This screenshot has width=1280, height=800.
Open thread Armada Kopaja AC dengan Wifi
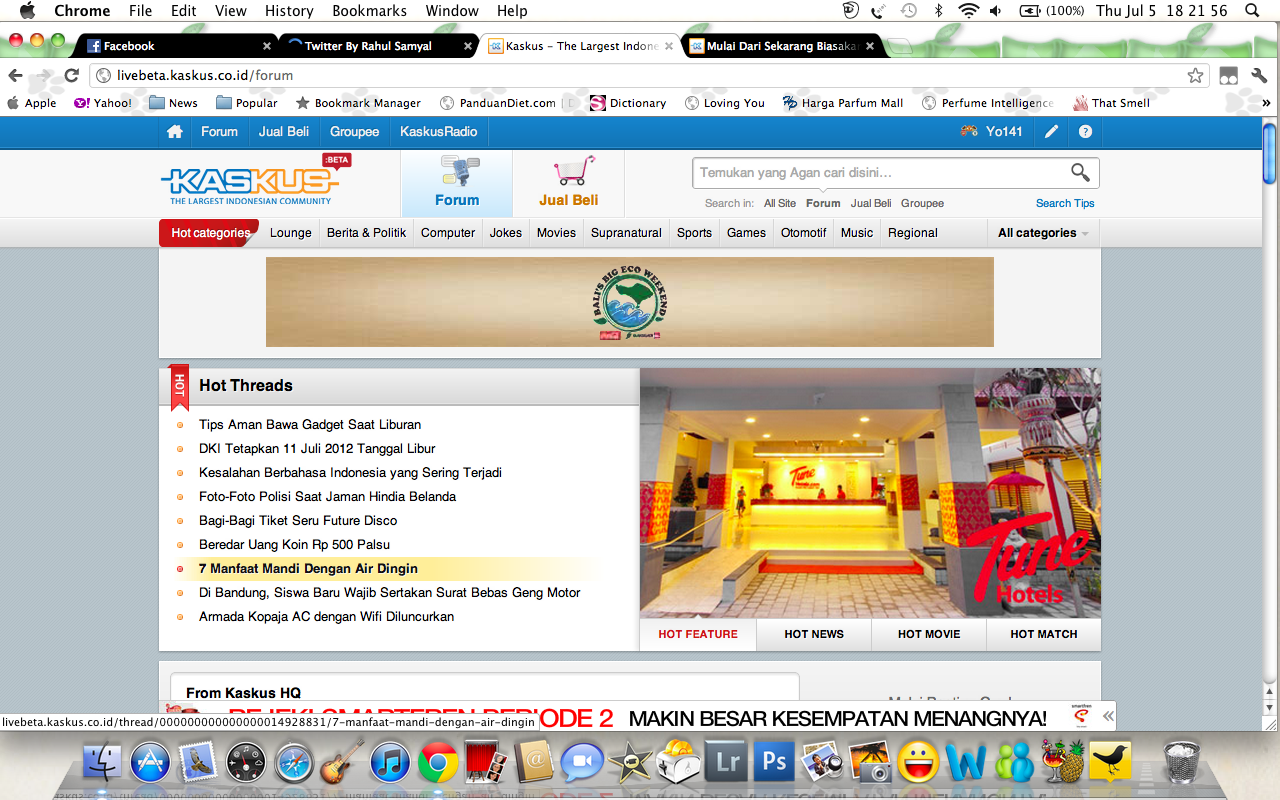[326, 616]
